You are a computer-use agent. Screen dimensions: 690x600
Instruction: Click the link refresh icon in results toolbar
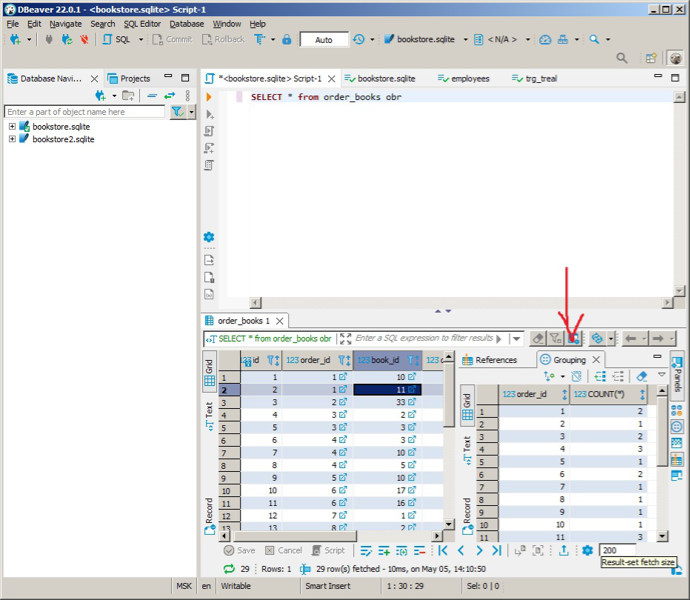click(x=597, y=338)
